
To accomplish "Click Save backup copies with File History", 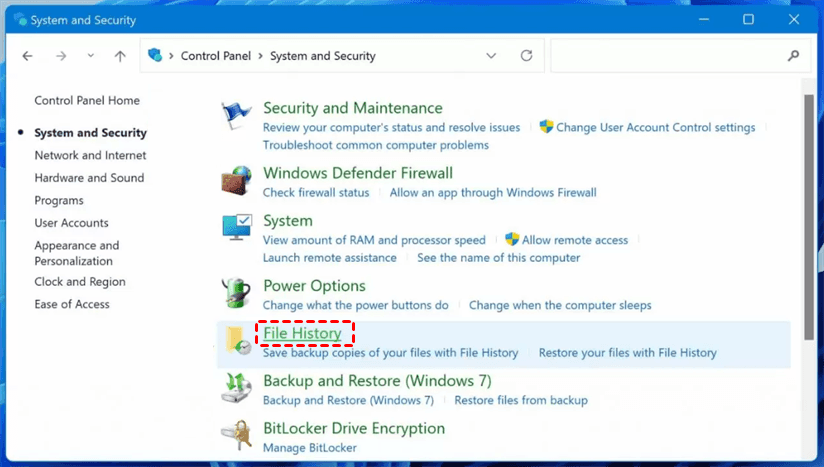I will 390,353.
